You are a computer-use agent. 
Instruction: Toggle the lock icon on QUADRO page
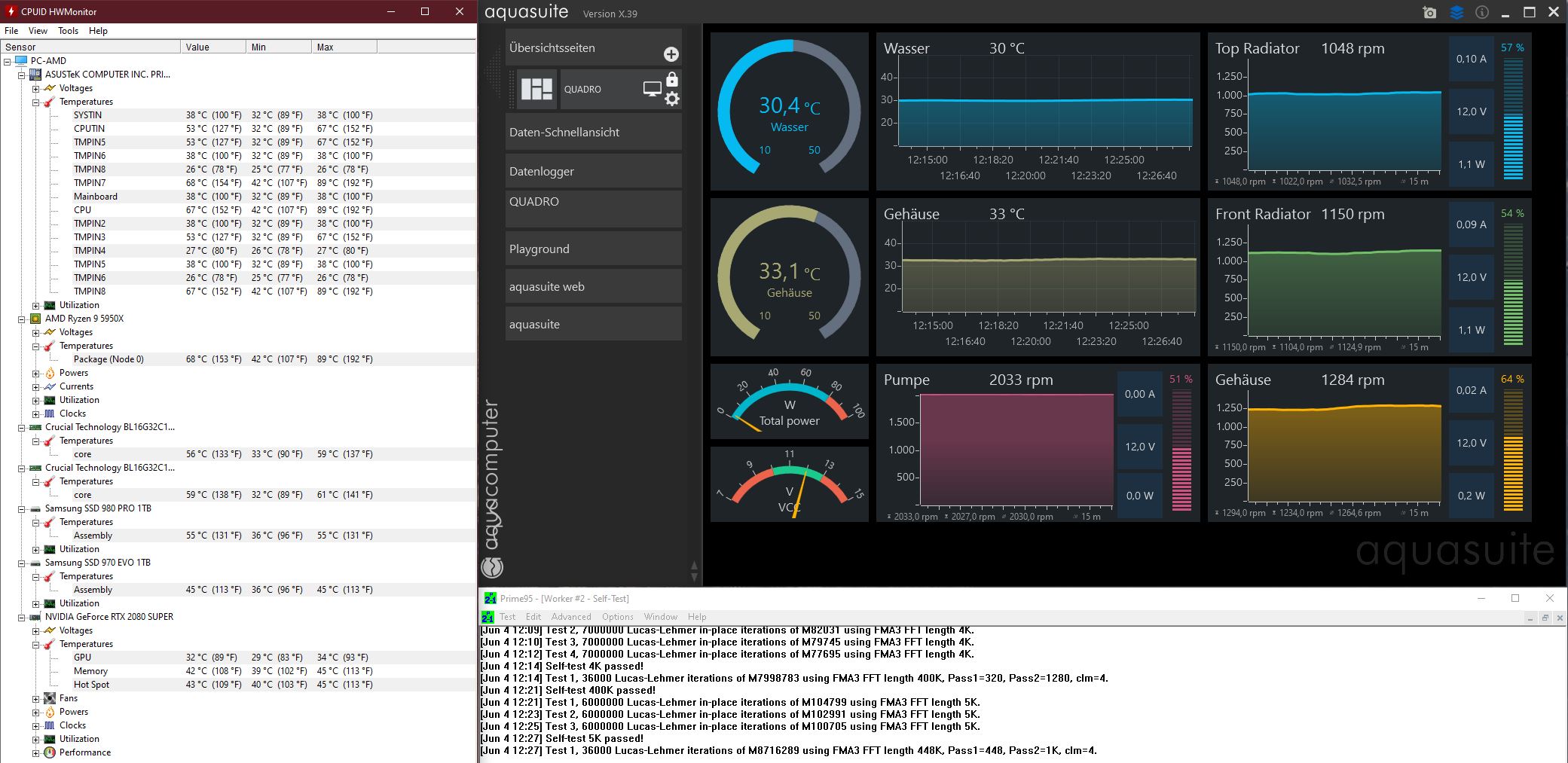click(x=672, y=79)
